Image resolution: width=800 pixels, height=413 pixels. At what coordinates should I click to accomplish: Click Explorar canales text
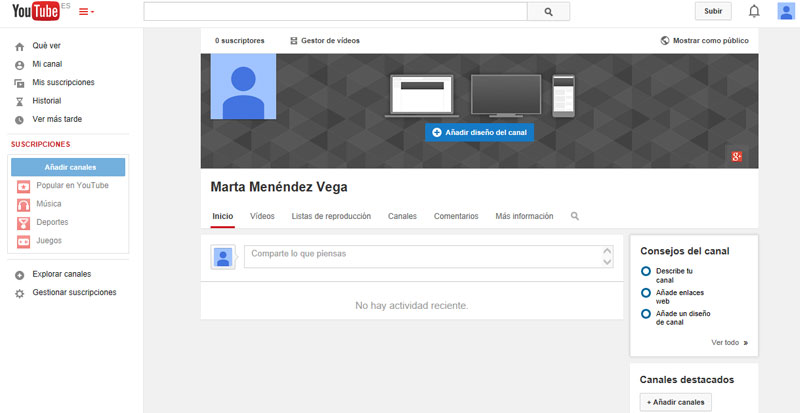(x=62, y=274)
